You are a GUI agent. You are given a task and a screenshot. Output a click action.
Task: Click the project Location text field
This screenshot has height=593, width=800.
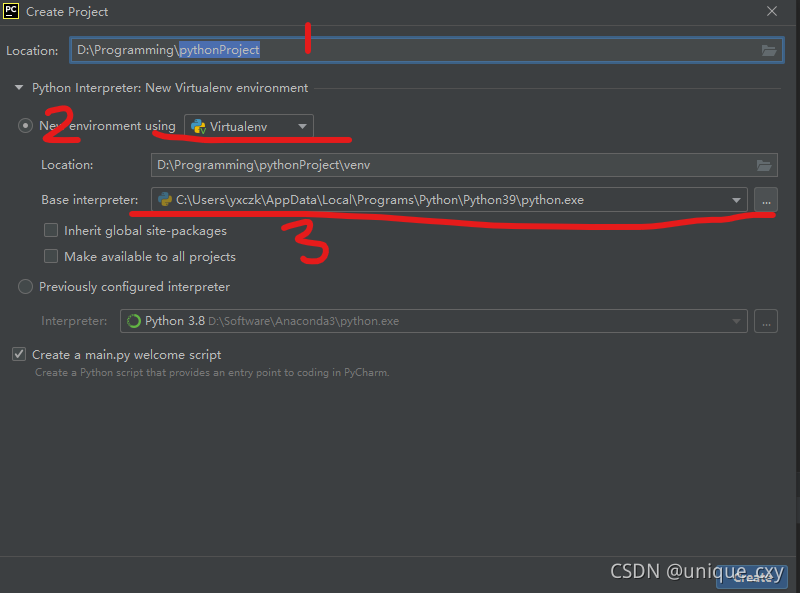click(427, 50)
